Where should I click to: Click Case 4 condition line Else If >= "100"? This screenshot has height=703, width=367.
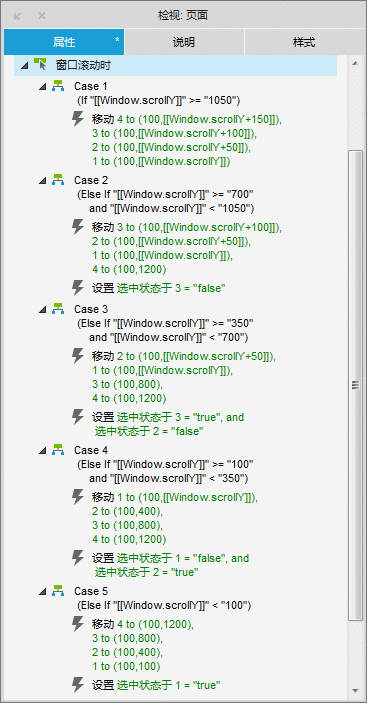(x=165, y=464)
